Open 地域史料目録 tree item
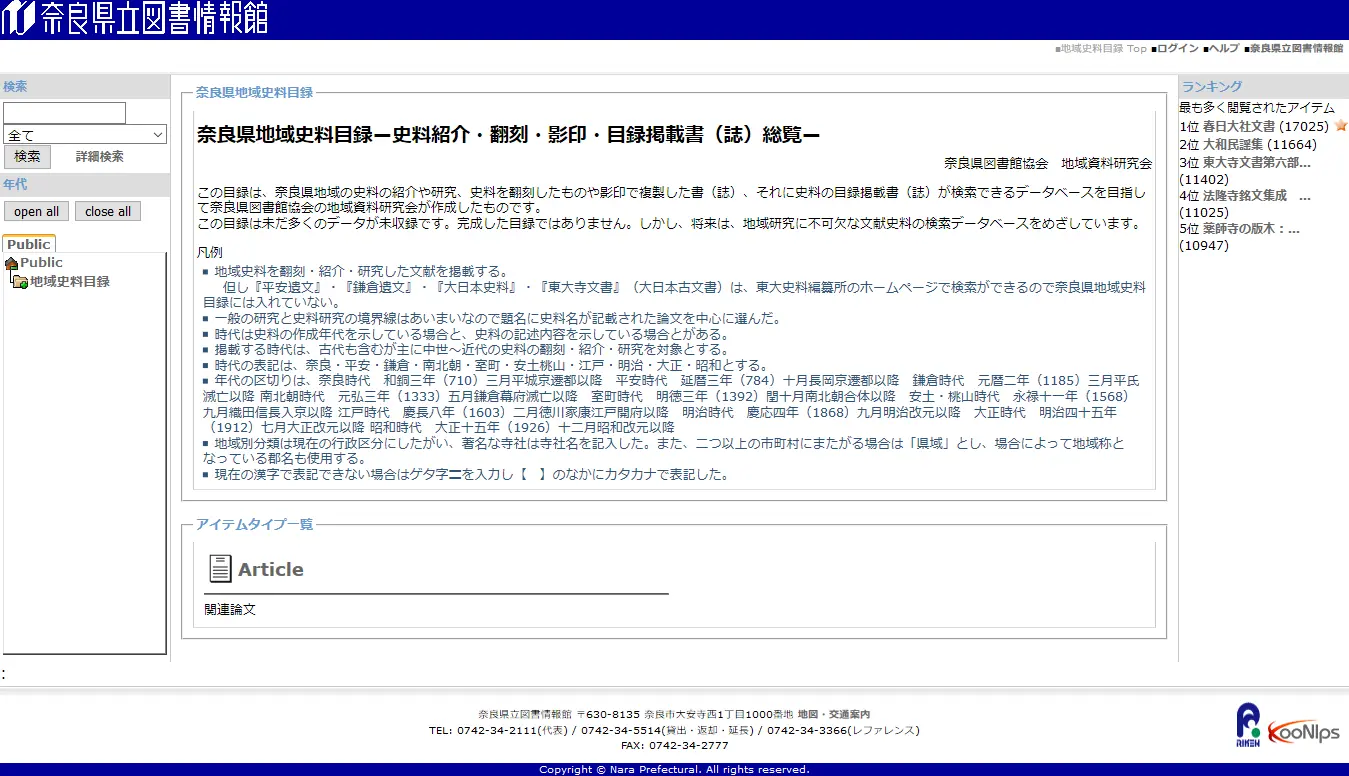Screen dimensions: 1349x776 point(70,282)
